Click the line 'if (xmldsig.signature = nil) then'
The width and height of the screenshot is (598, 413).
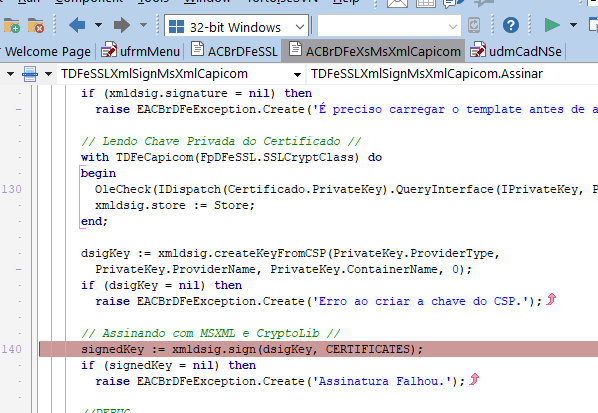pyautogui.click(x=196, y=93)
